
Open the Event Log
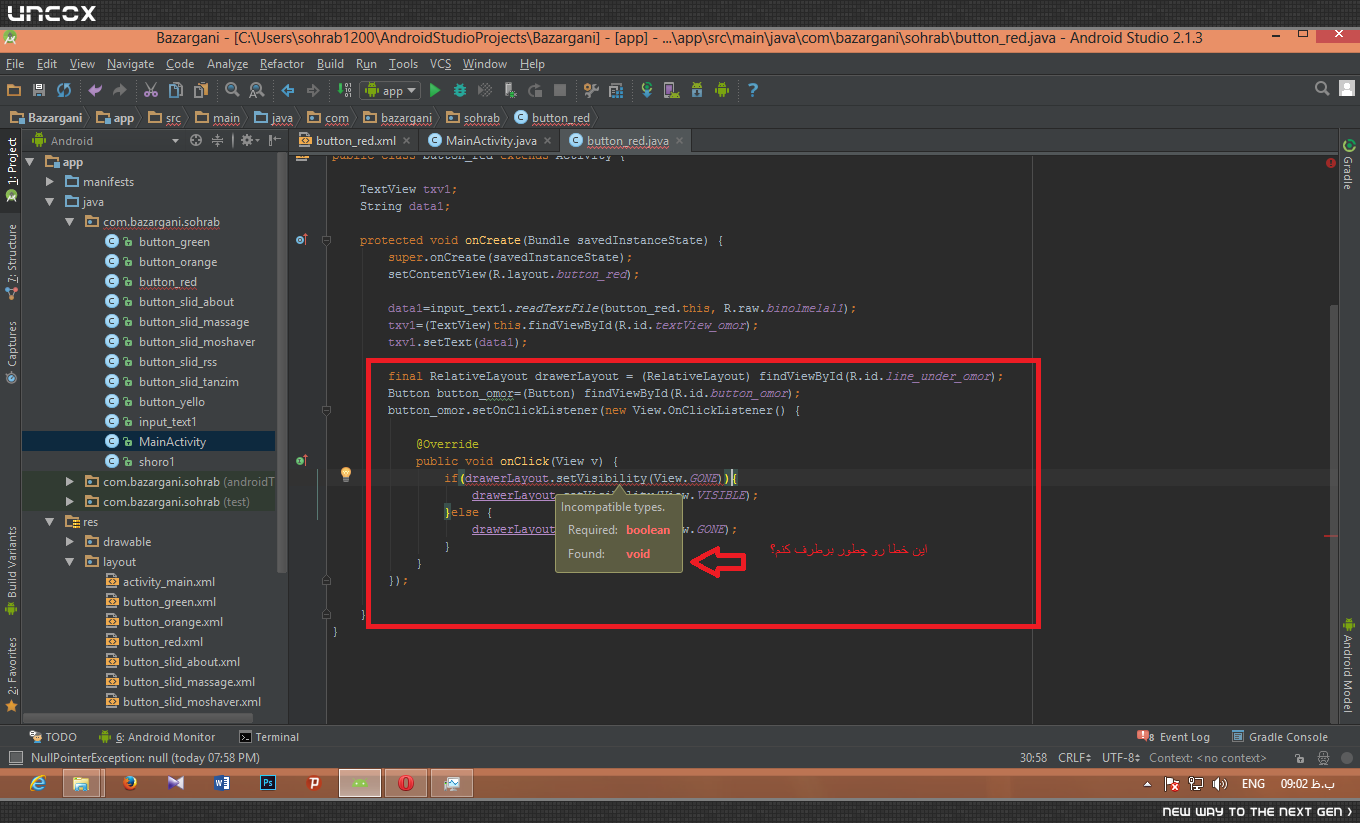[1174, 737]
